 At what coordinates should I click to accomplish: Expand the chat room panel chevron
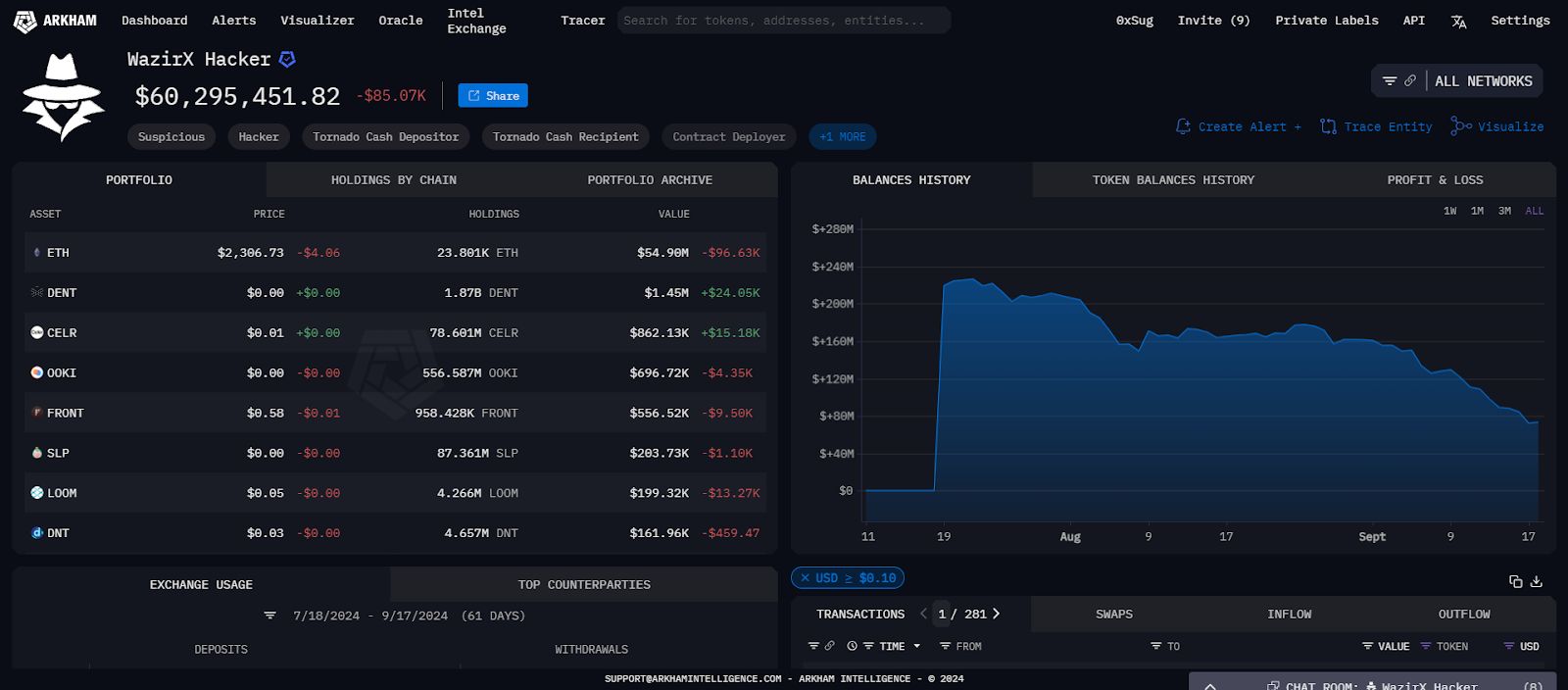1210,685
